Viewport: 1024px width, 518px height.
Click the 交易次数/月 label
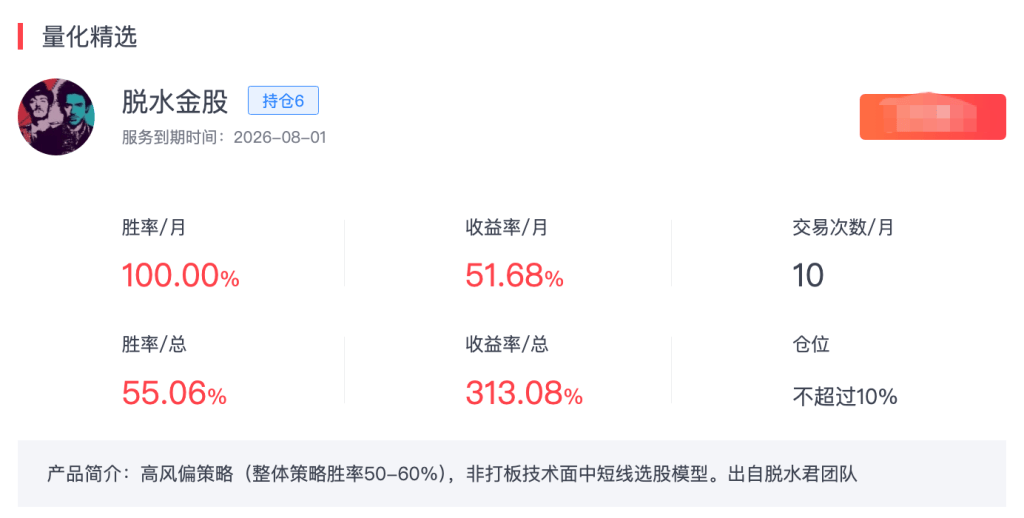click(x=843, y=227)
